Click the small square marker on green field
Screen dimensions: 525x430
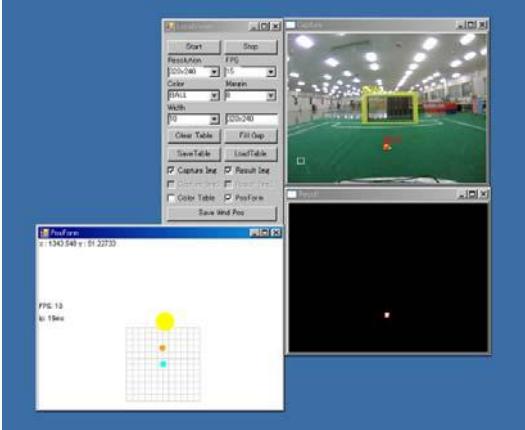[x=301, y=161]
